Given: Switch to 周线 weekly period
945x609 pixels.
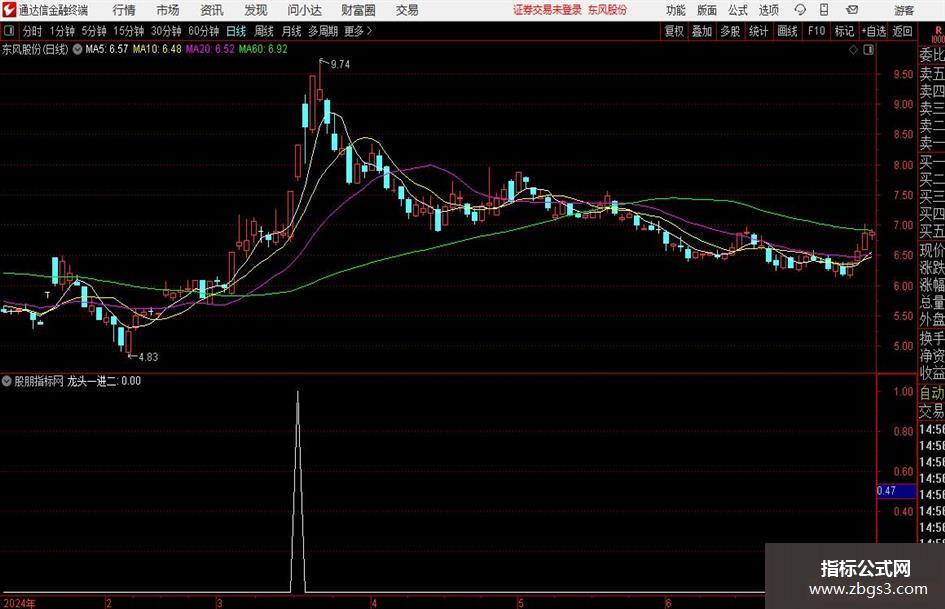Looking at the screenshot, I should pos(263,31).
